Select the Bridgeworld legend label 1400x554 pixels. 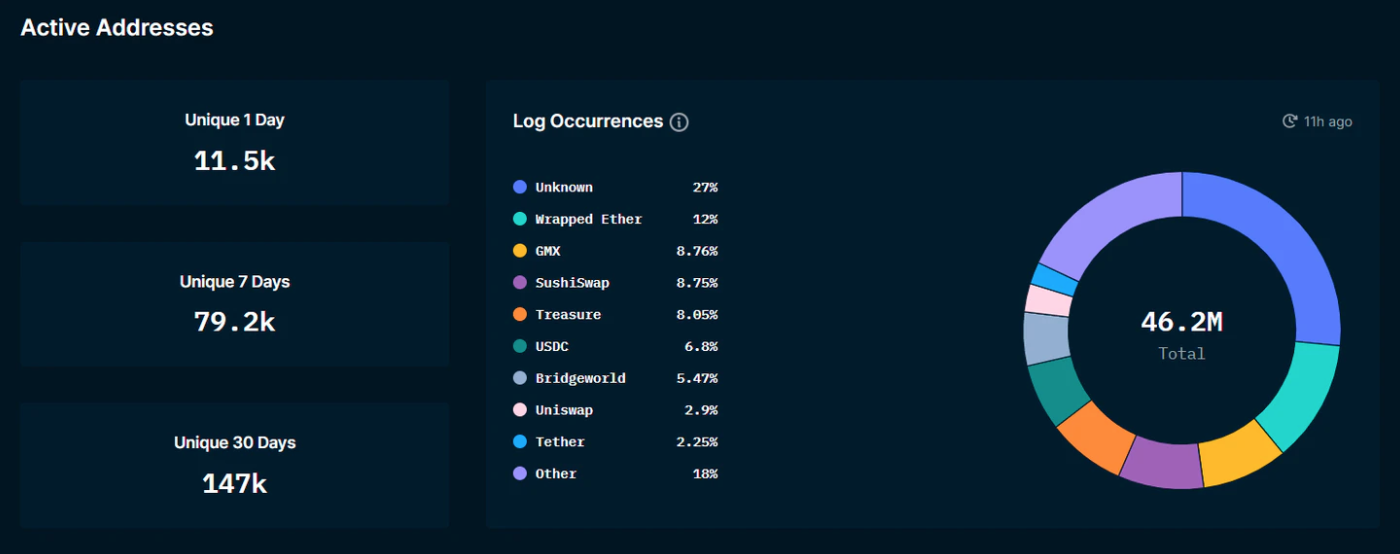580,378
